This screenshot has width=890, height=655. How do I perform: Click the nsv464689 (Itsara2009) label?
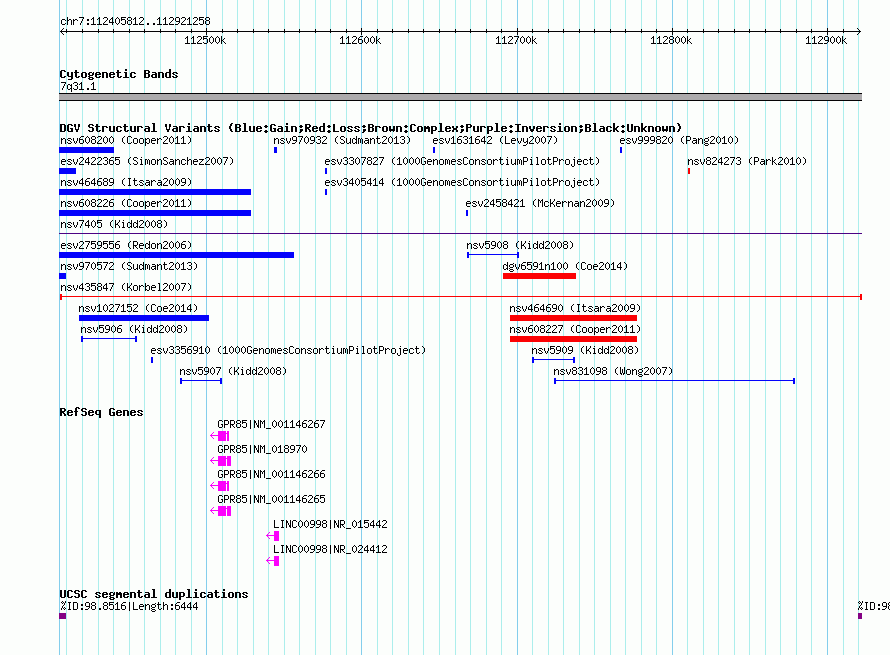pos(126,182)
